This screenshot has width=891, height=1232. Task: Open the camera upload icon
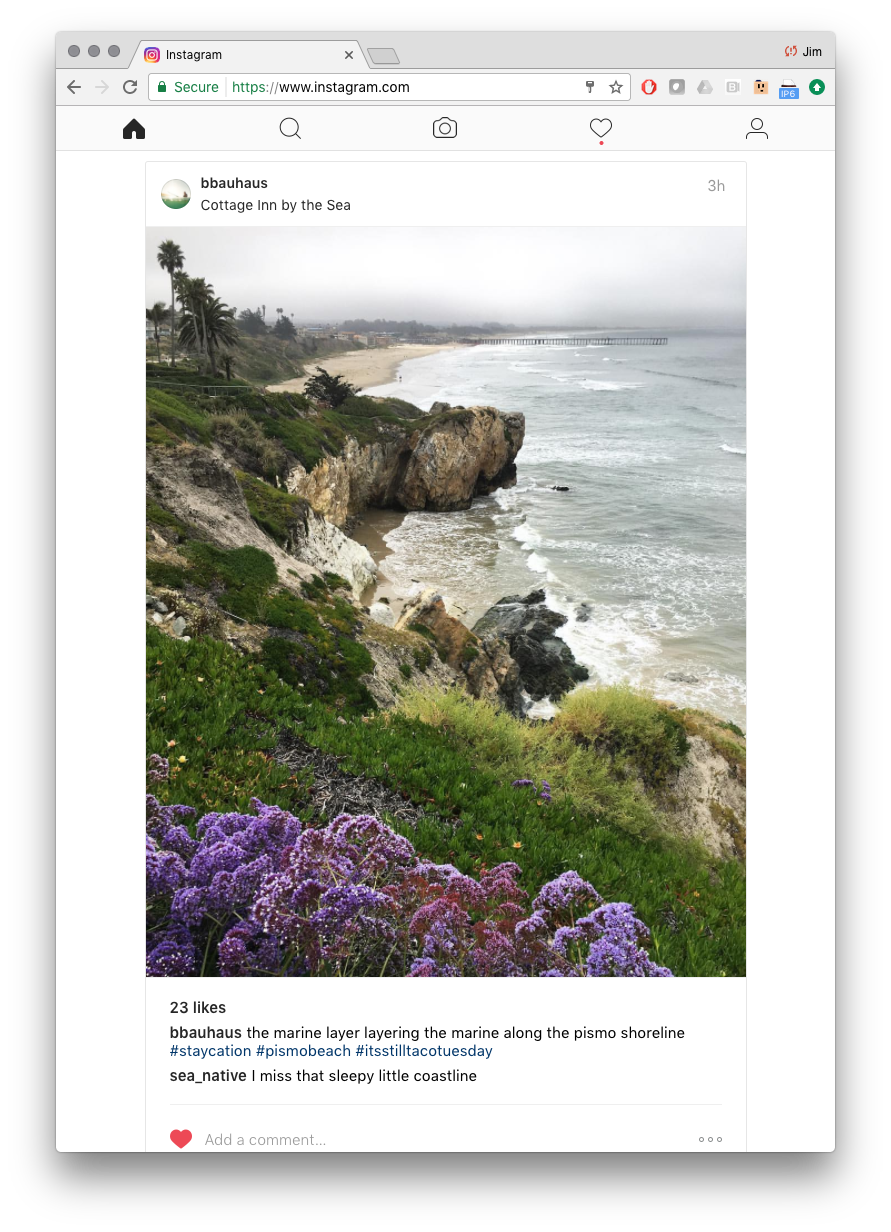(x=445, y=128)
